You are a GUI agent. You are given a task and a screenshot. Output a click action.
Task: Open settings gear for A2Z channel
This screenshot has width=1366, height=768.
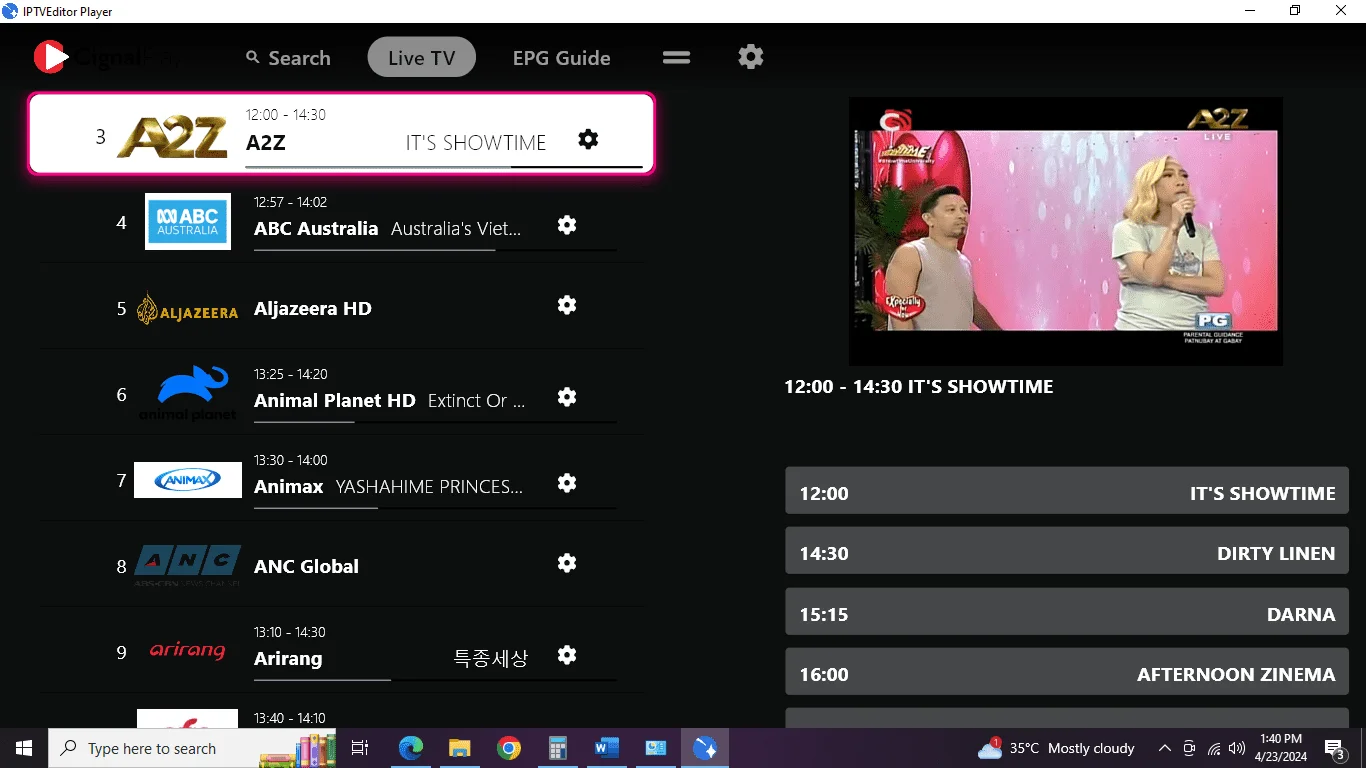click(588, 139)
